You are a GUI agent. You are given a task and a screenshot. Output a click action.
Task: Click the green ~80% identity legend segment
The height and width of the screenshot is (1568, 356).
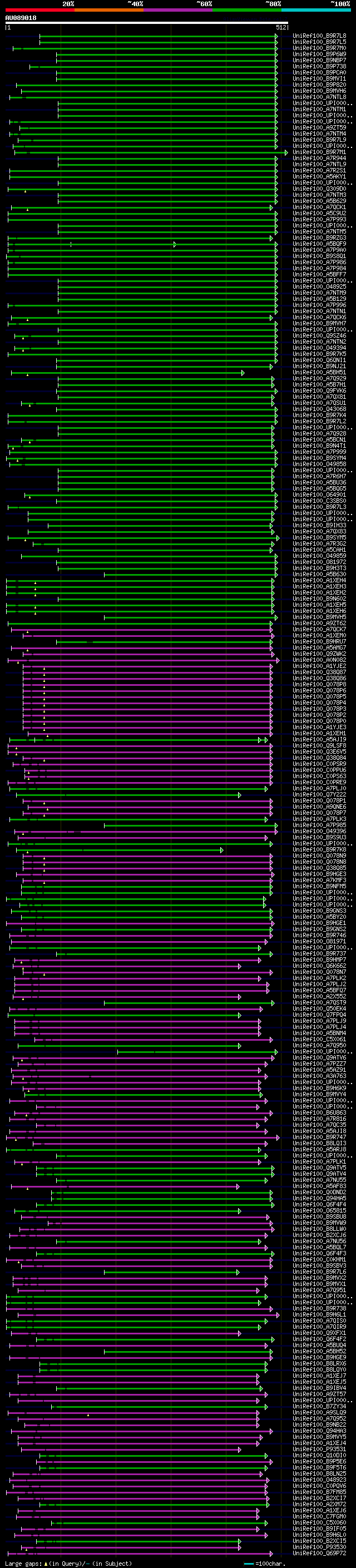point(247,10)
